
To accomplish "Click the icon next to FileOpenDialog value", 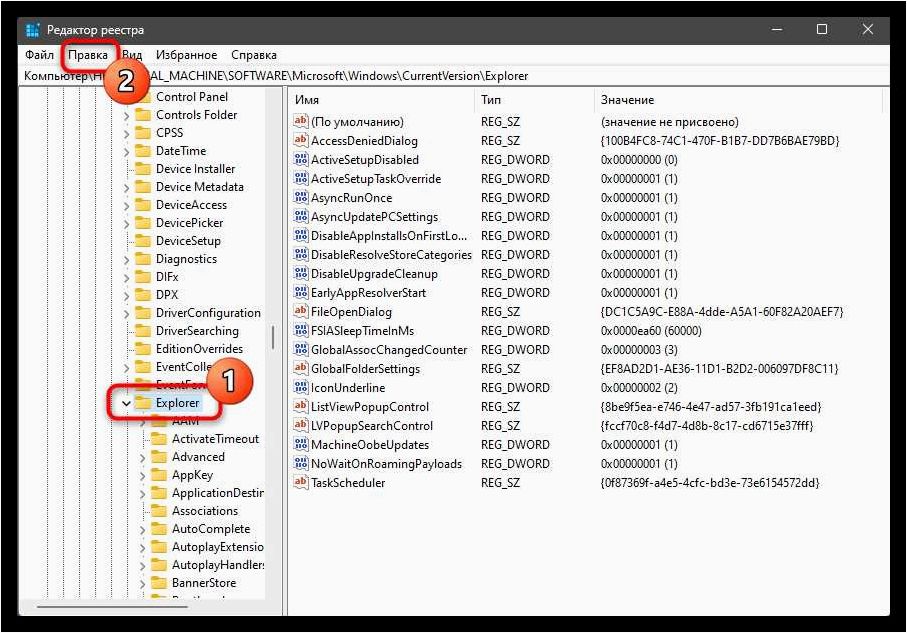I will coord(300,311).
